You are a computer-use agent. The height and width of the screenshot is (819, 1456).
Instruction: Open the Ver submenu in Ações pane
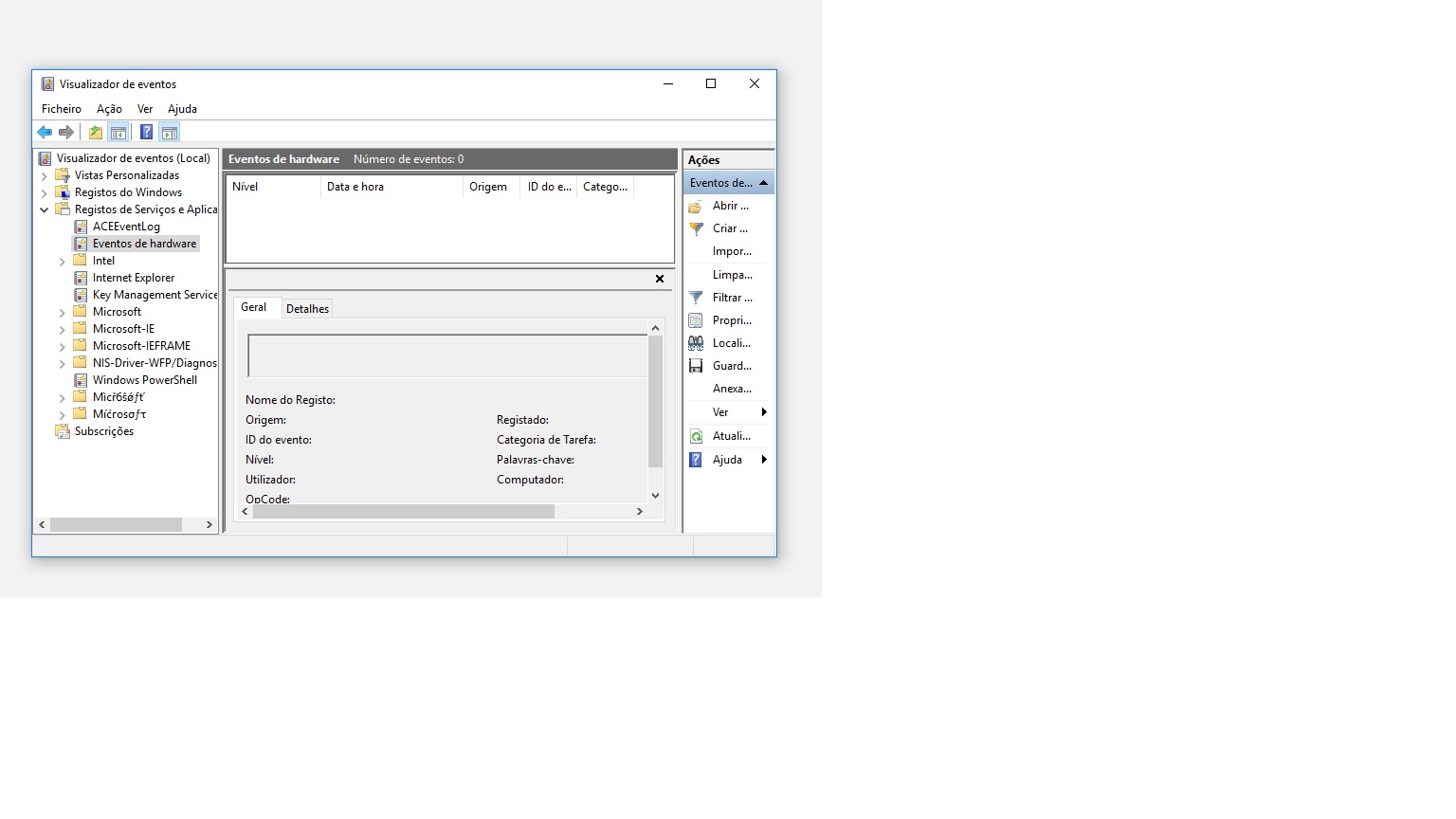coord(728,412)
